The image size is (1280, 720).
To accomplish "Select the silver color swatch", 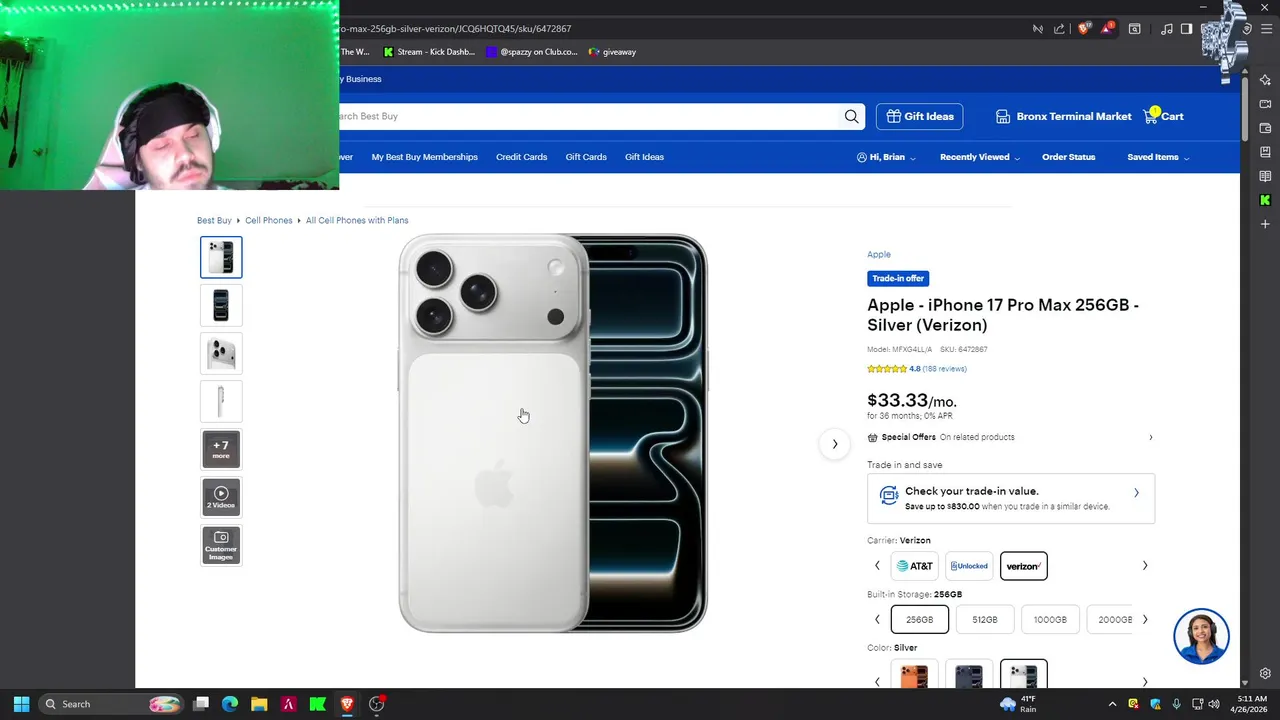I will coord(1024,673).
